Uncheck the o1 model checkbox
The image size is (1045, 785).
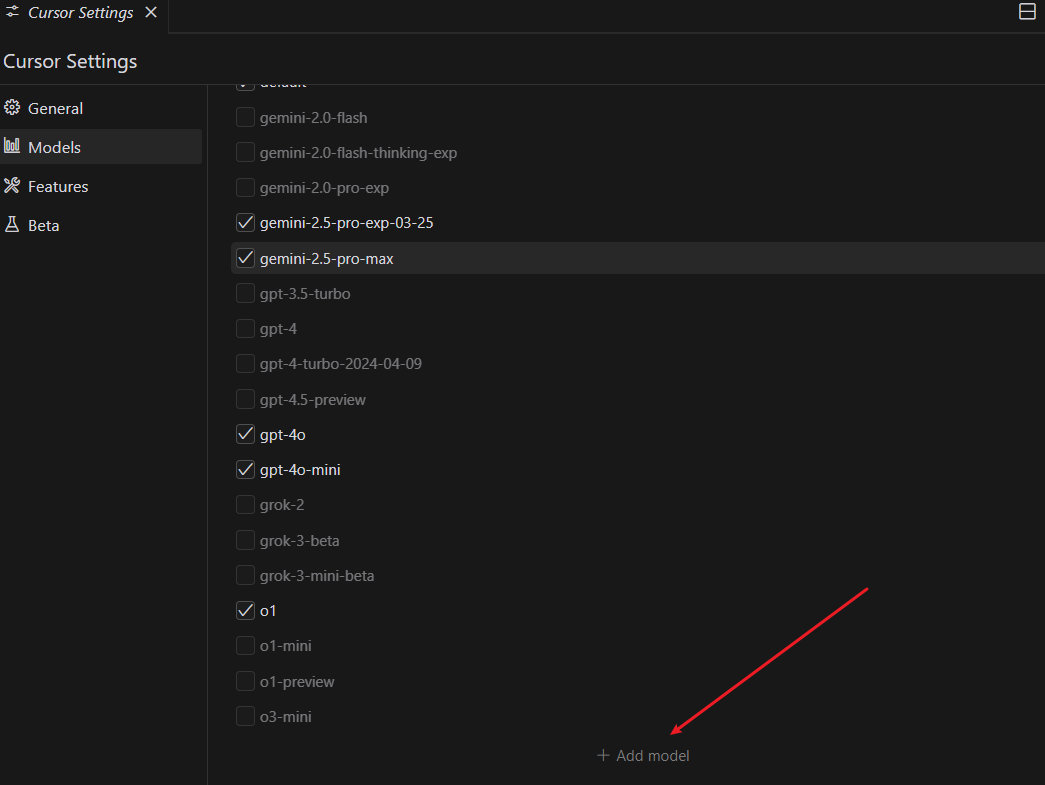click(245, 610)
